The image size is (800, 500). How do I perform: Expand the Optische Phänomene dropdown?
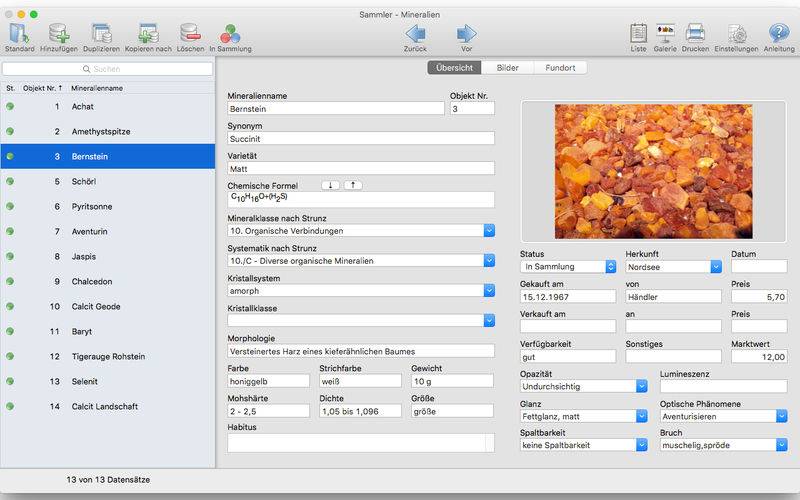pos(782,417)
